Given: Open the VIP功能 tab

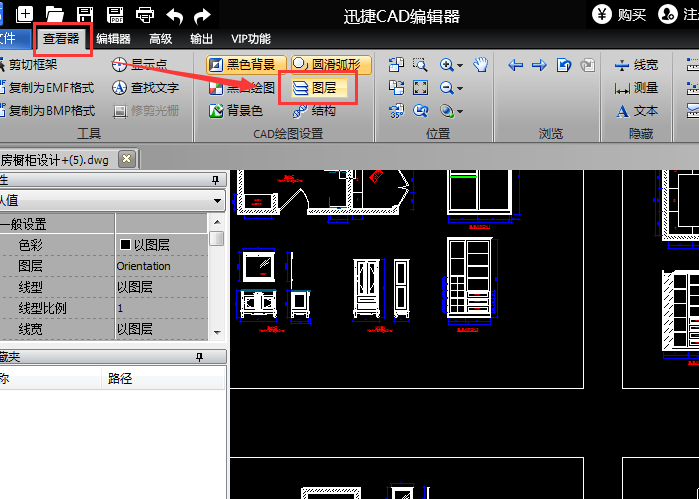Looking at the screenshot, I should [x=251, y=39].
